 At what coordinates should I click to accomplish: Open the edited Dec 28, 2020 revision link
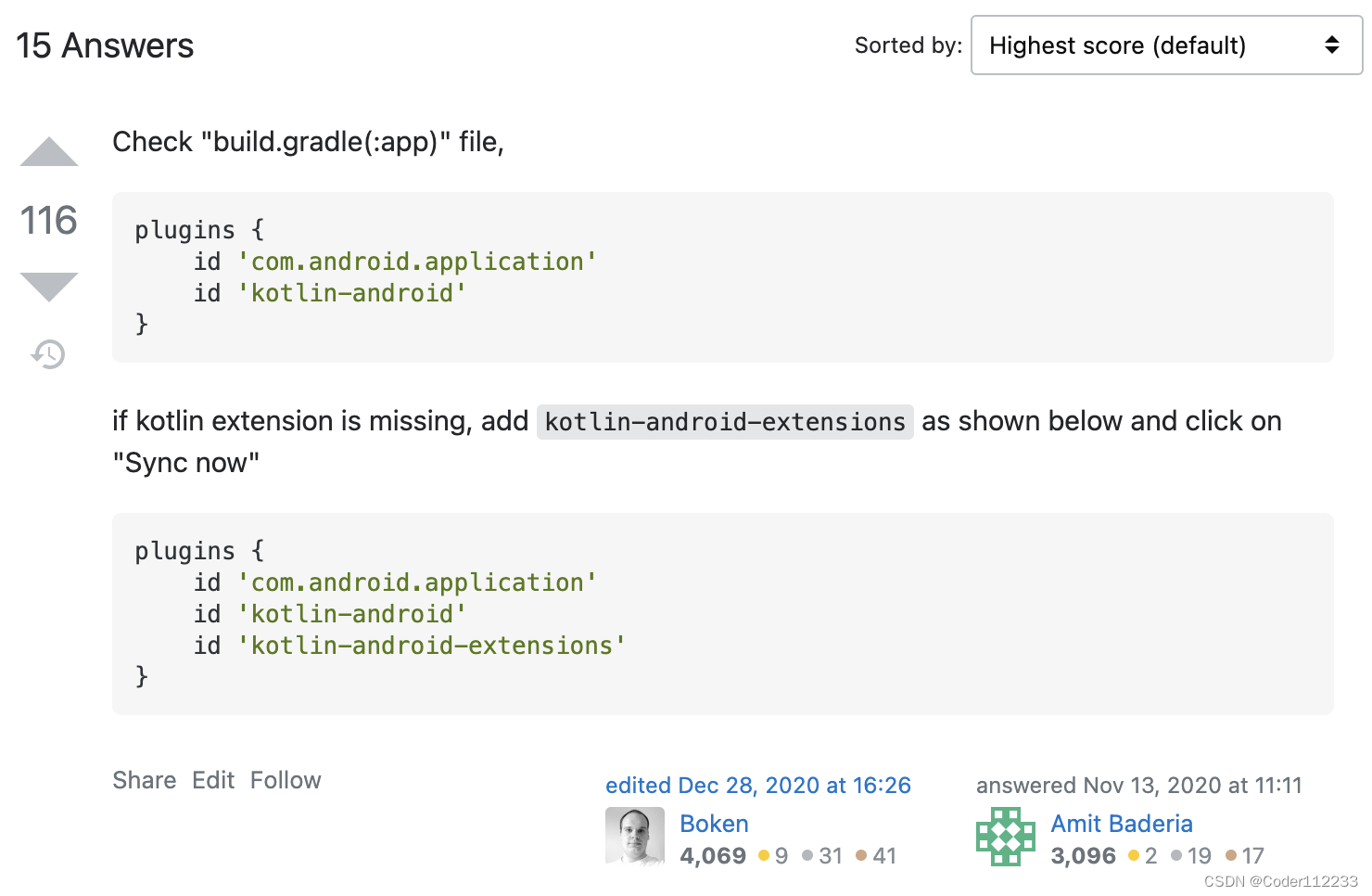[758, 785]
